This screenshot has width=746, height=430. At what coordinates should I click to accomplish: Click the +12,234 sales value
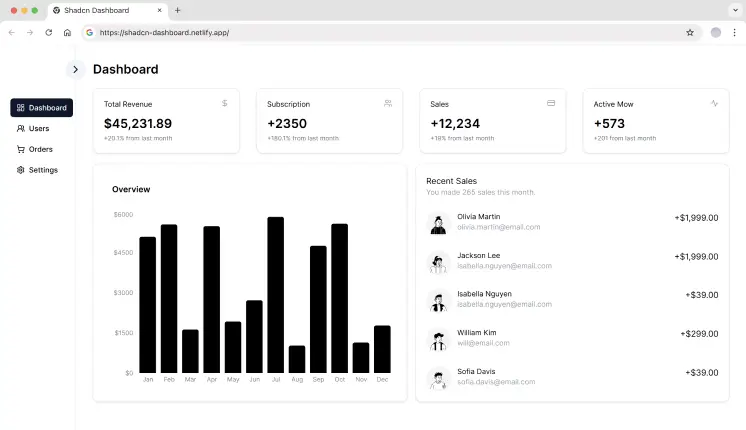455,124
